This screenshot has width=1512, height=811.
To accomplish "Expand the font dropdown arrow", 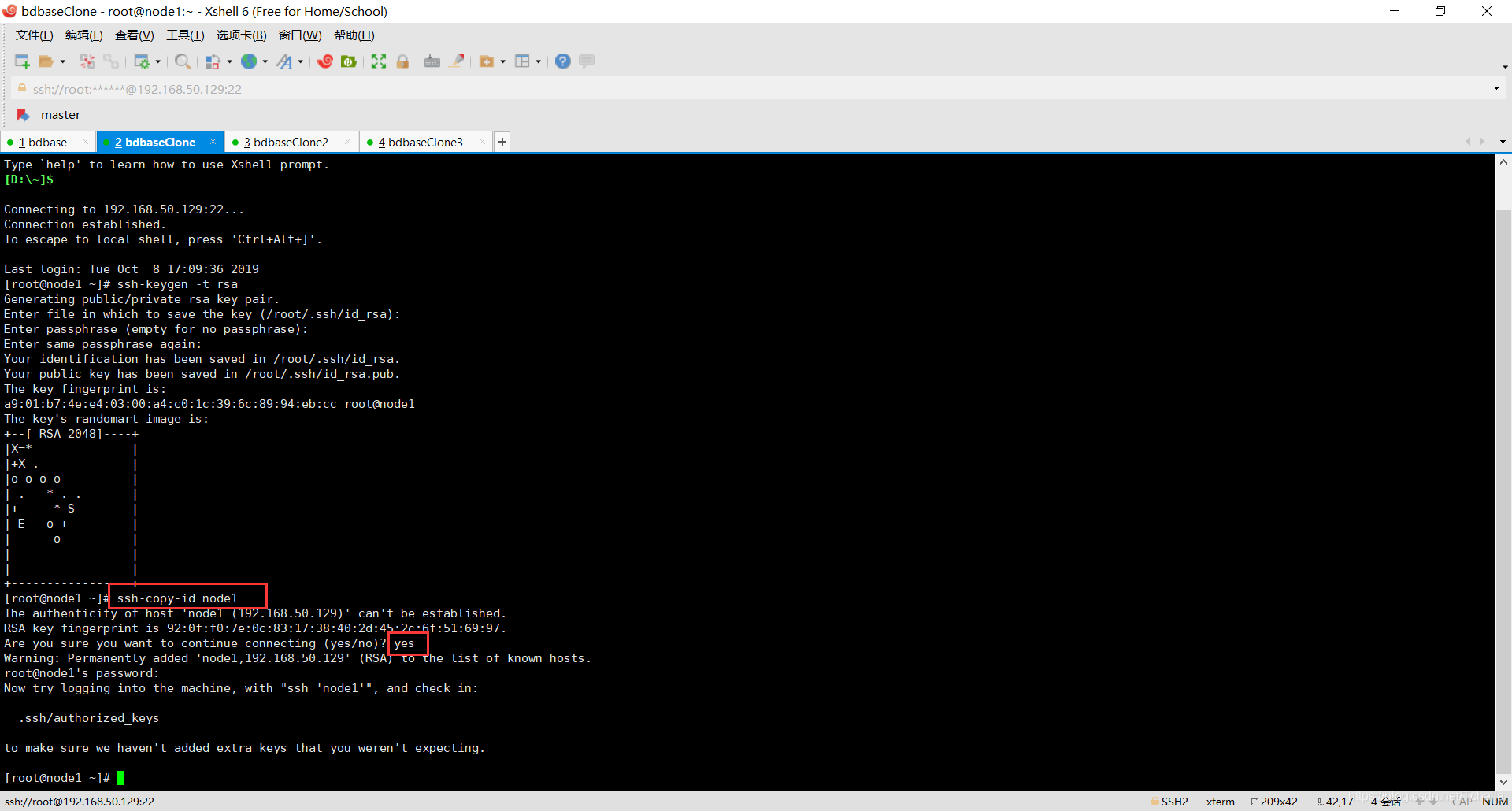I will click(301, 61).
